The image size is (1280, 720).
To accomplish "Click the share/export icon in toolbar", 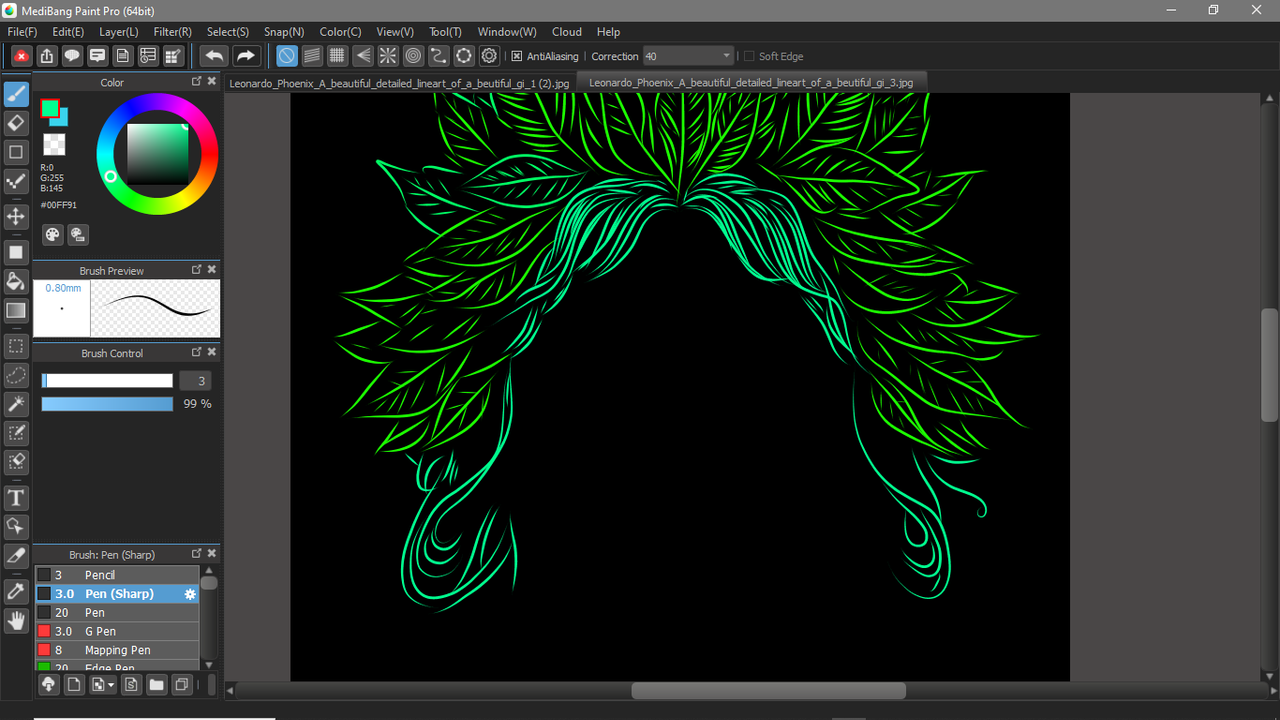I will point(47,56).
